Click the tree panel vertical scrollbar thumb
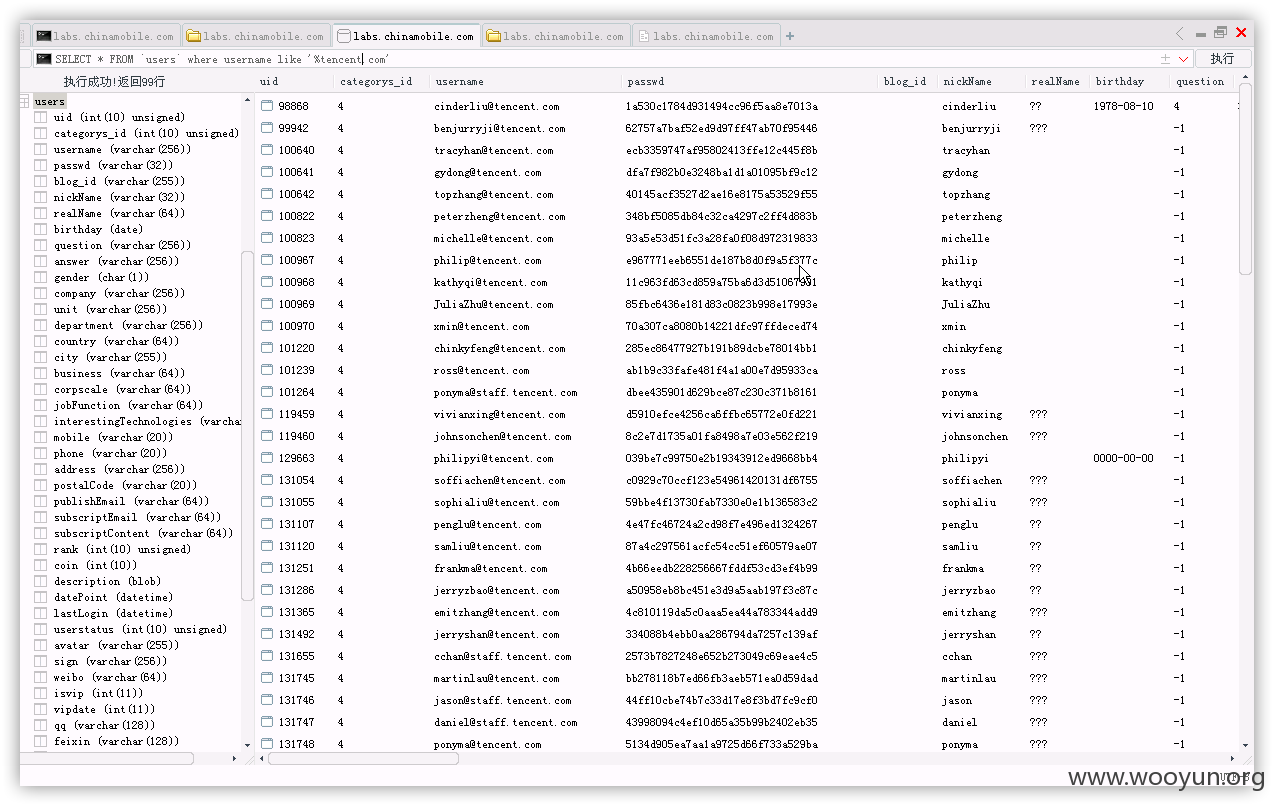 [247, 425]
